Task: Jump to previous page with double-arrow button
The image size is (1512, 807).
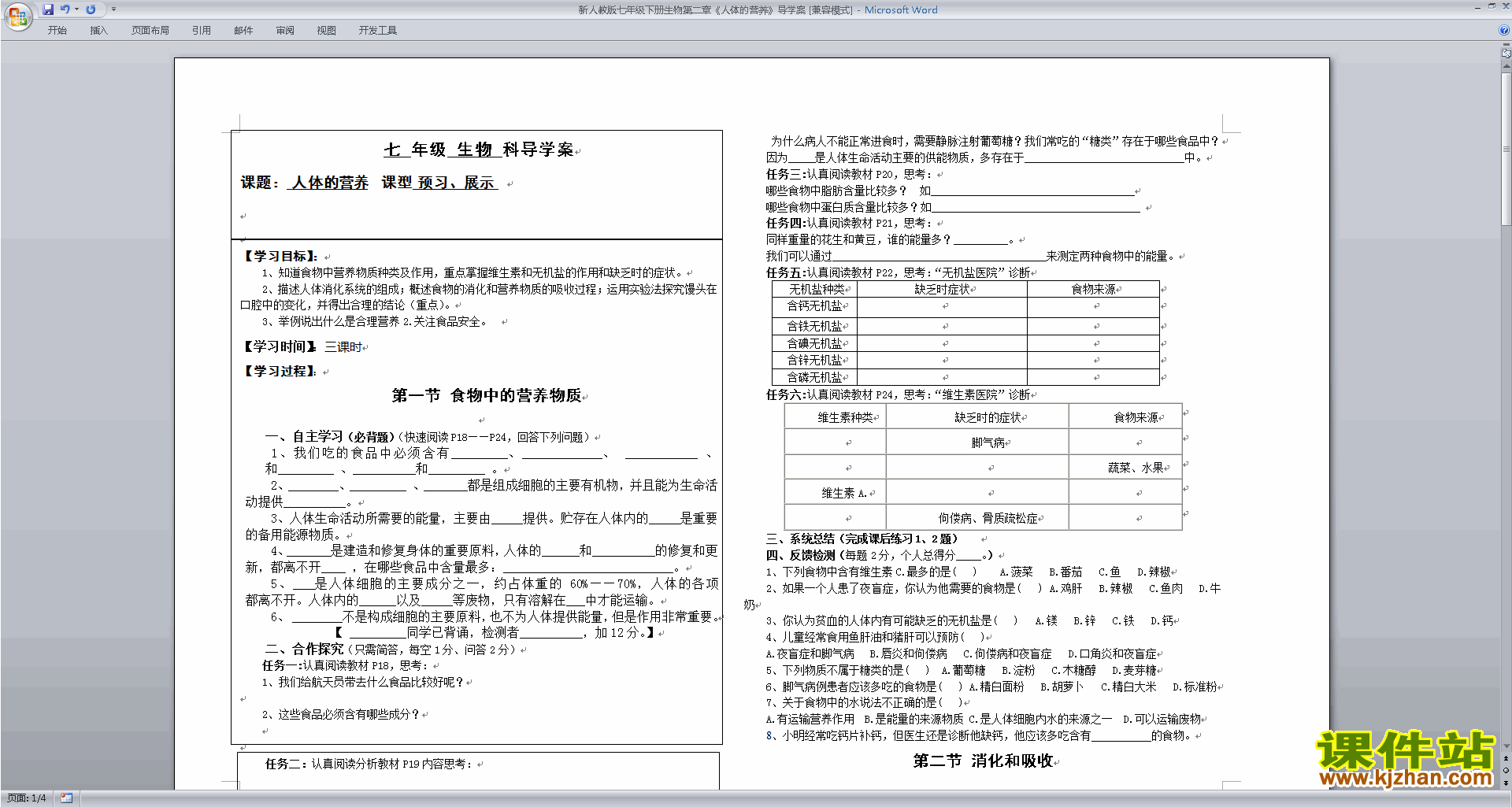Action: point(1506,758)
